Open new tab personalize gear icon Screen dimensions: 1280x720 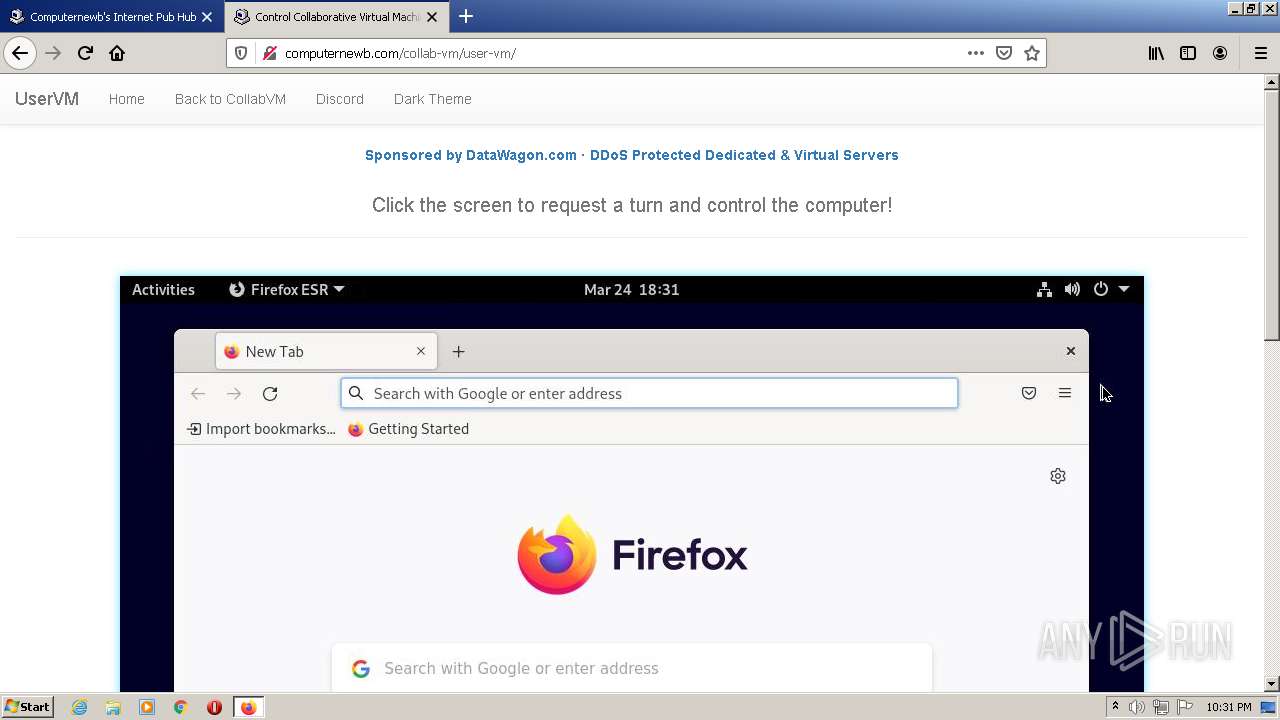pos(1058,476)
